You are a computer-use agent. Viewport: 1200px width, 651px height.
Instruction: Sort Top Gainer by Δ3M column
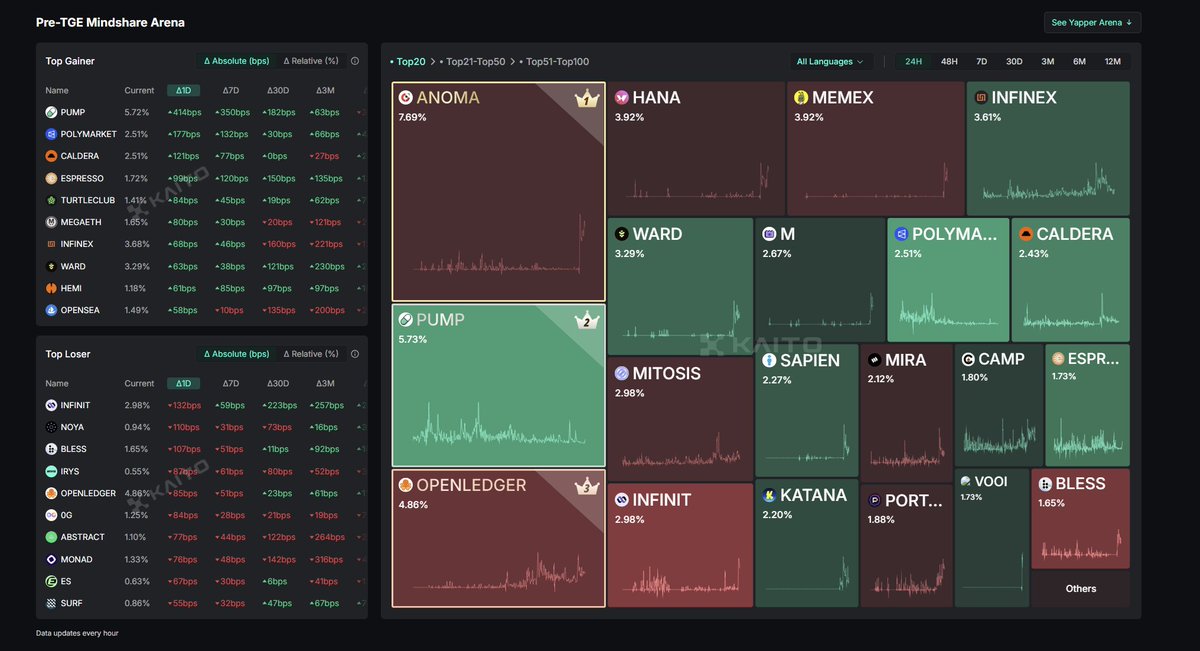pos(325,90)
